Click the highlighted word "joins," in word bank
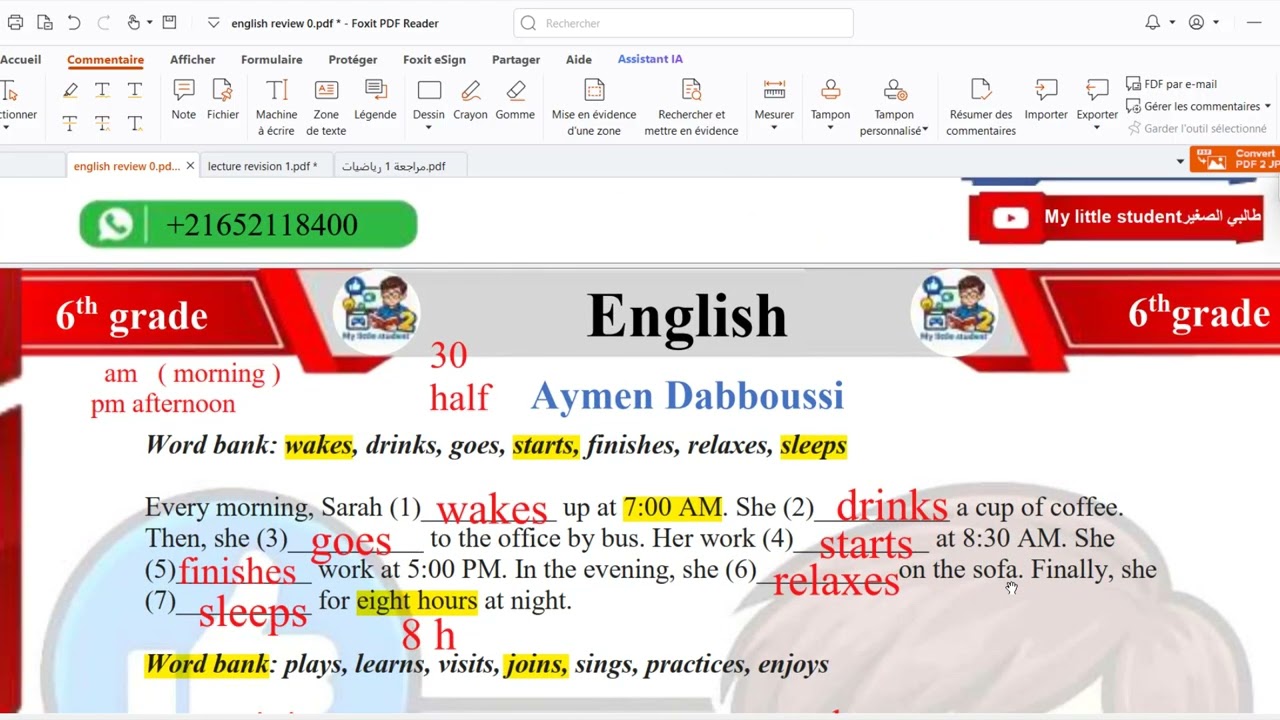Image resolution: width=1280 pixels, height=720 pixels. click(x=536, y=664)
